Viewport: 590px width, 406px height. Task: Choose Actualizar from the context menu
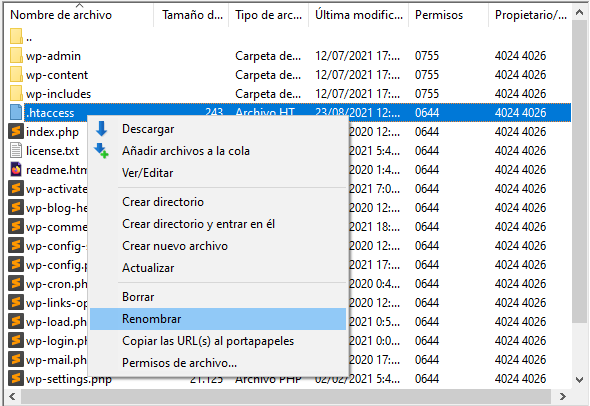click(x=218, y=268)
